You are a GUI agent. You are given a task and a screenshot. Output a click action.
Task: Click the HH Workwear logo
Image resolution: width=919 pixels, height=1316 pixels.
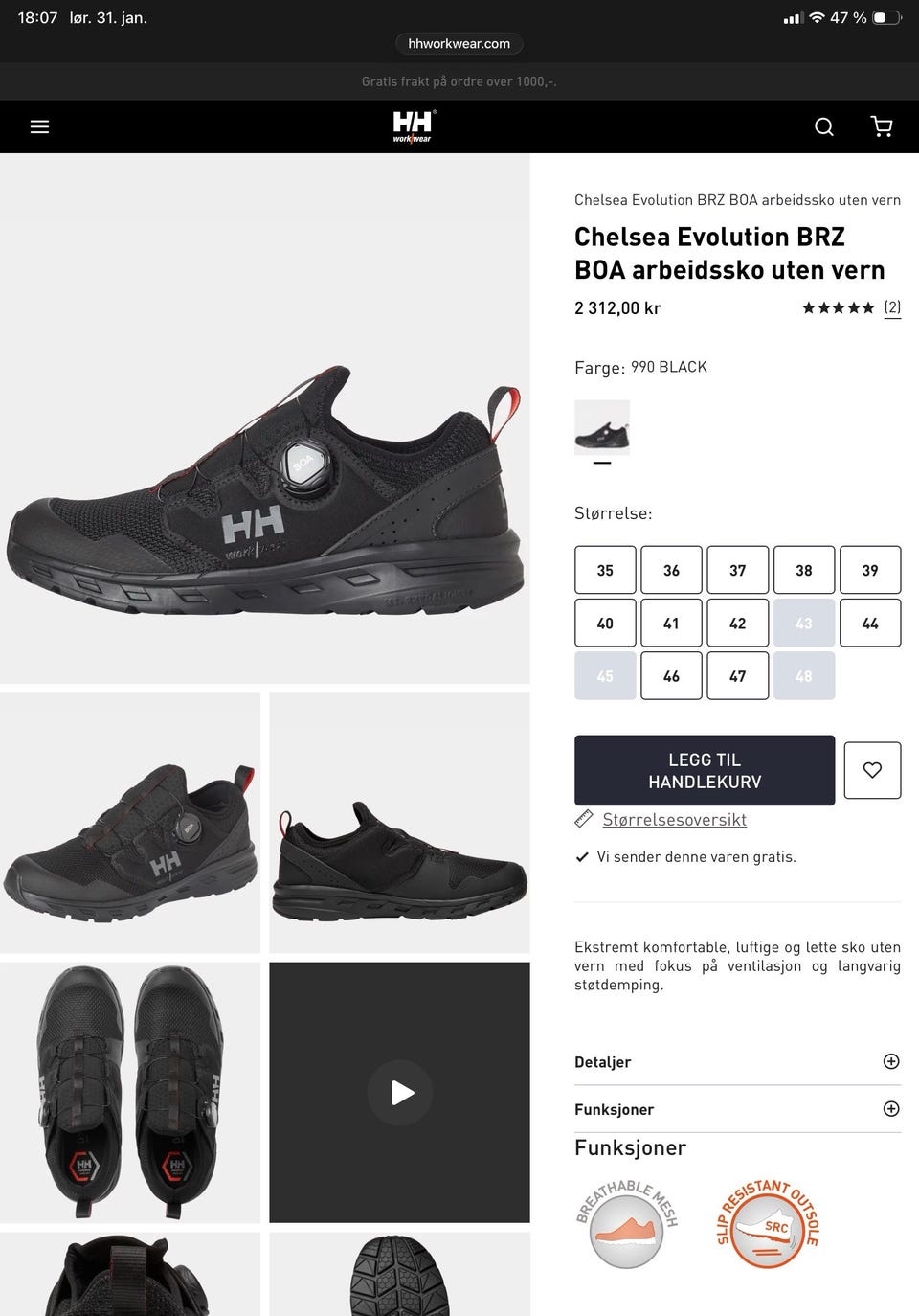(414, 126)
